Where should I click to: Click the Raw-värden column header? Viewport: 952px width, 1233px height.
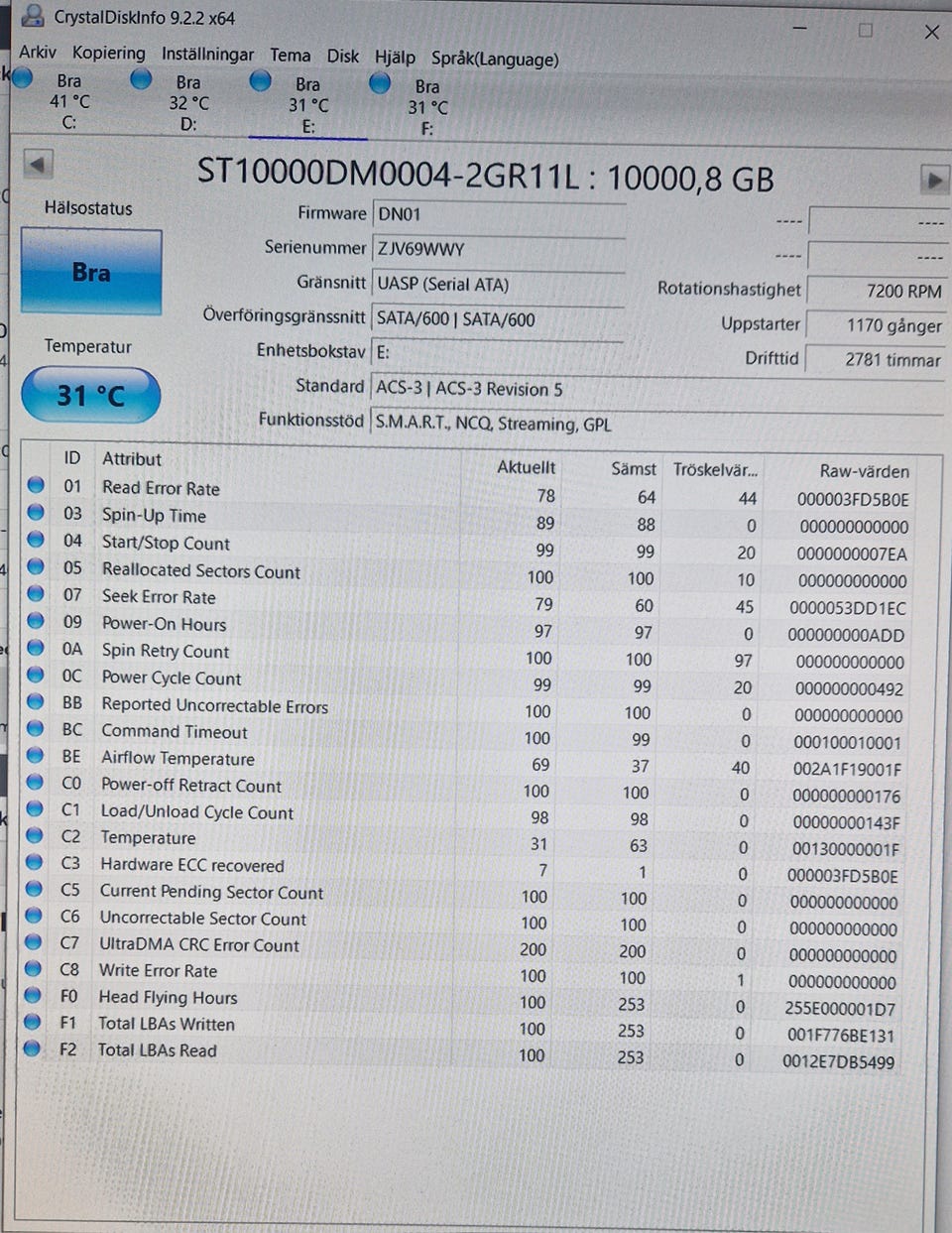point(864,471)
